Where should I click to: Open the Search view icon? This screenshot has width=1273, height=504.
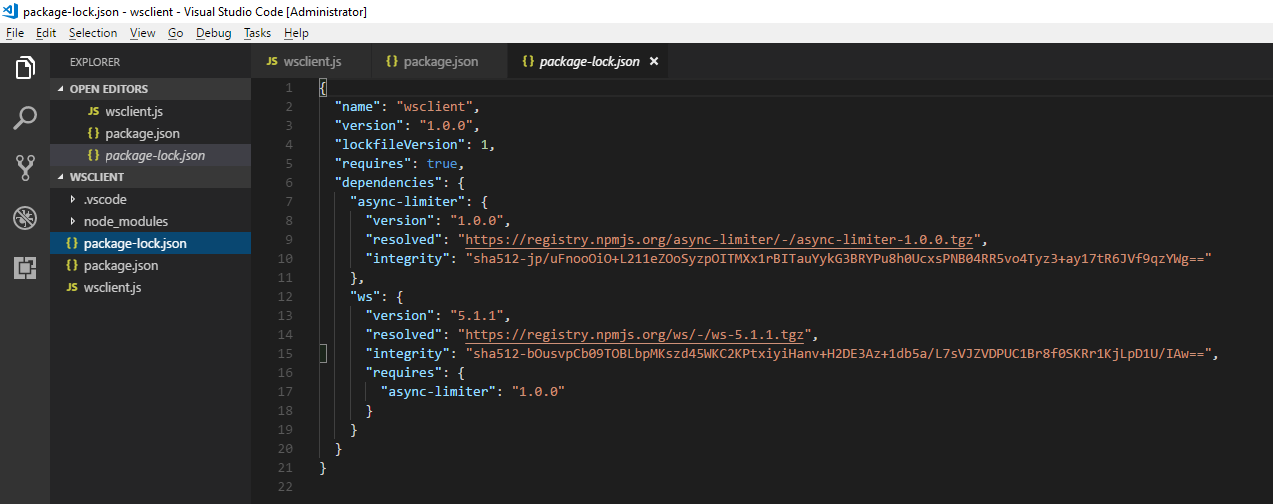(25, 119)
